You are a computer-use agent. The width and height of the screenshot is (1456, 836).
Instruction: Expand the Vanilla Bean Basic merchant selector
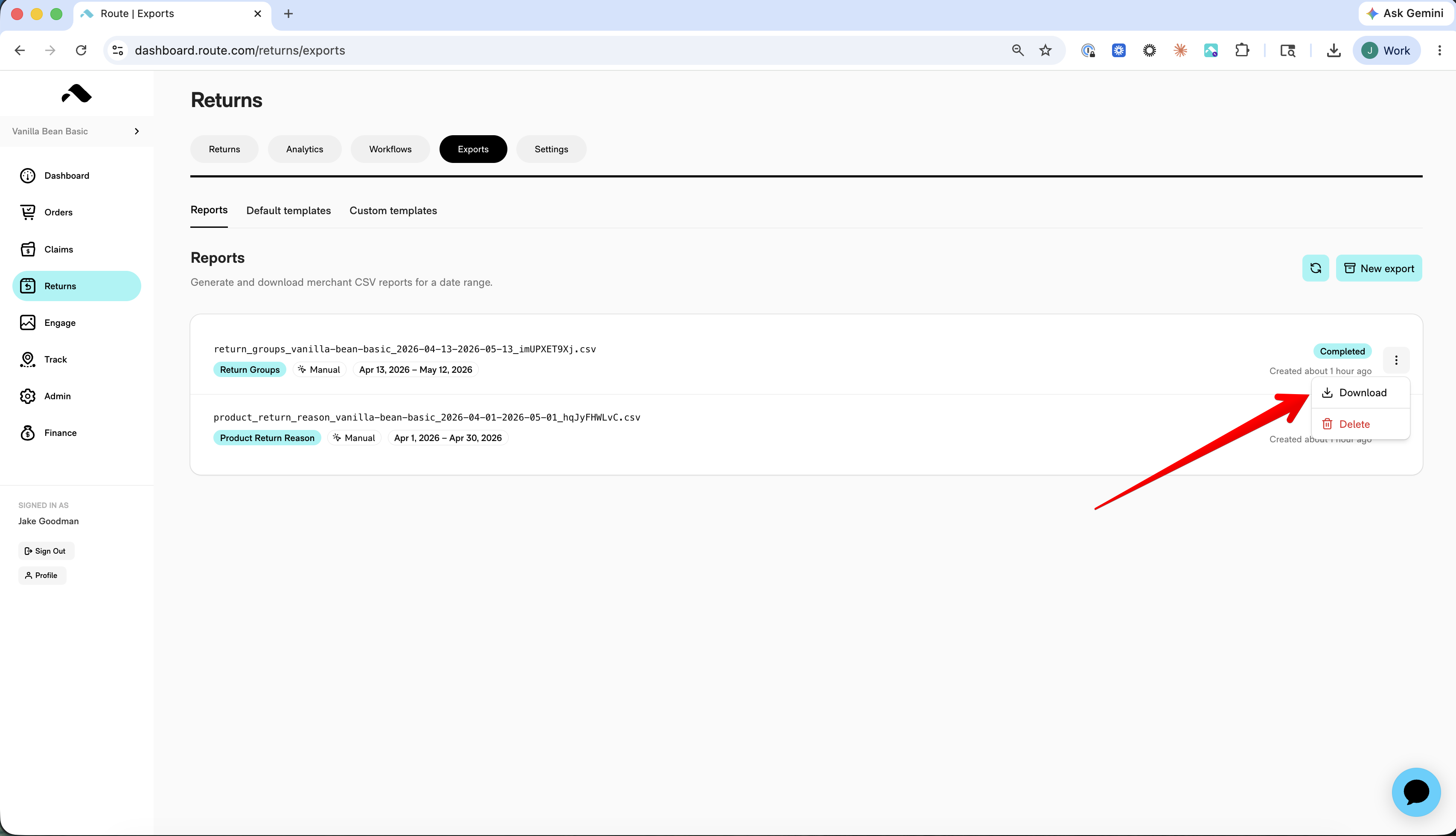tap(77, 131)
